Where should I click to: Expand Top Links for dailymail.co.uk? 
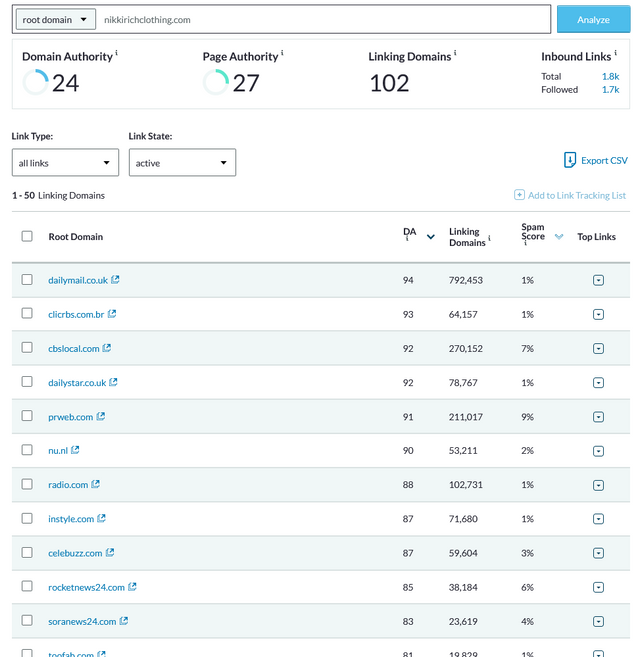coord(599,280)
